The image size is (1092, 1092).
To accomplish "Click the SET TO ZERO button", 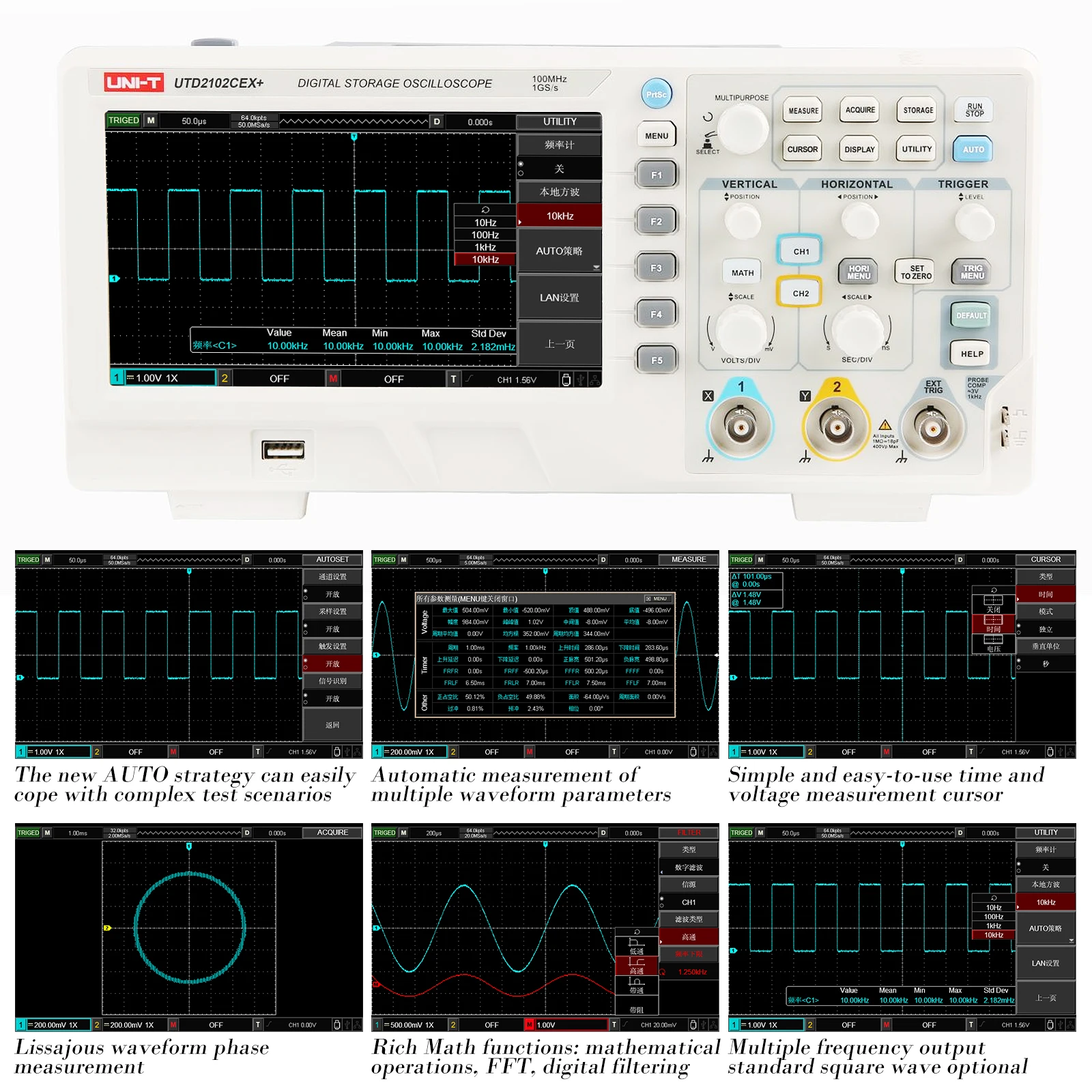I will pos(916,272).
